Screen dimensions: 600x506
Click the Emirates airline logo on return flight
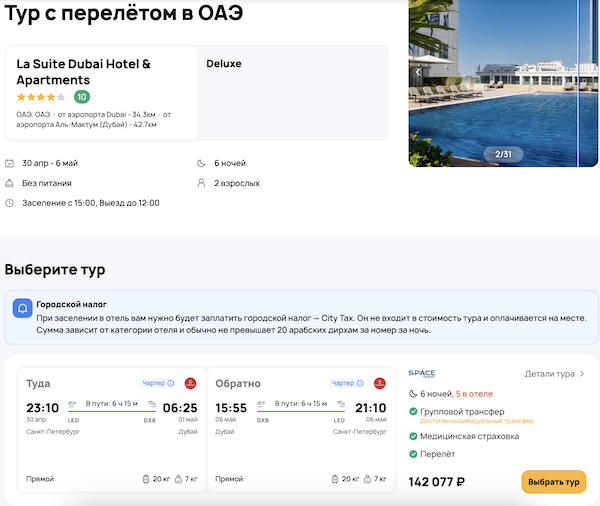pyautogui.click(x=380, y=383)
